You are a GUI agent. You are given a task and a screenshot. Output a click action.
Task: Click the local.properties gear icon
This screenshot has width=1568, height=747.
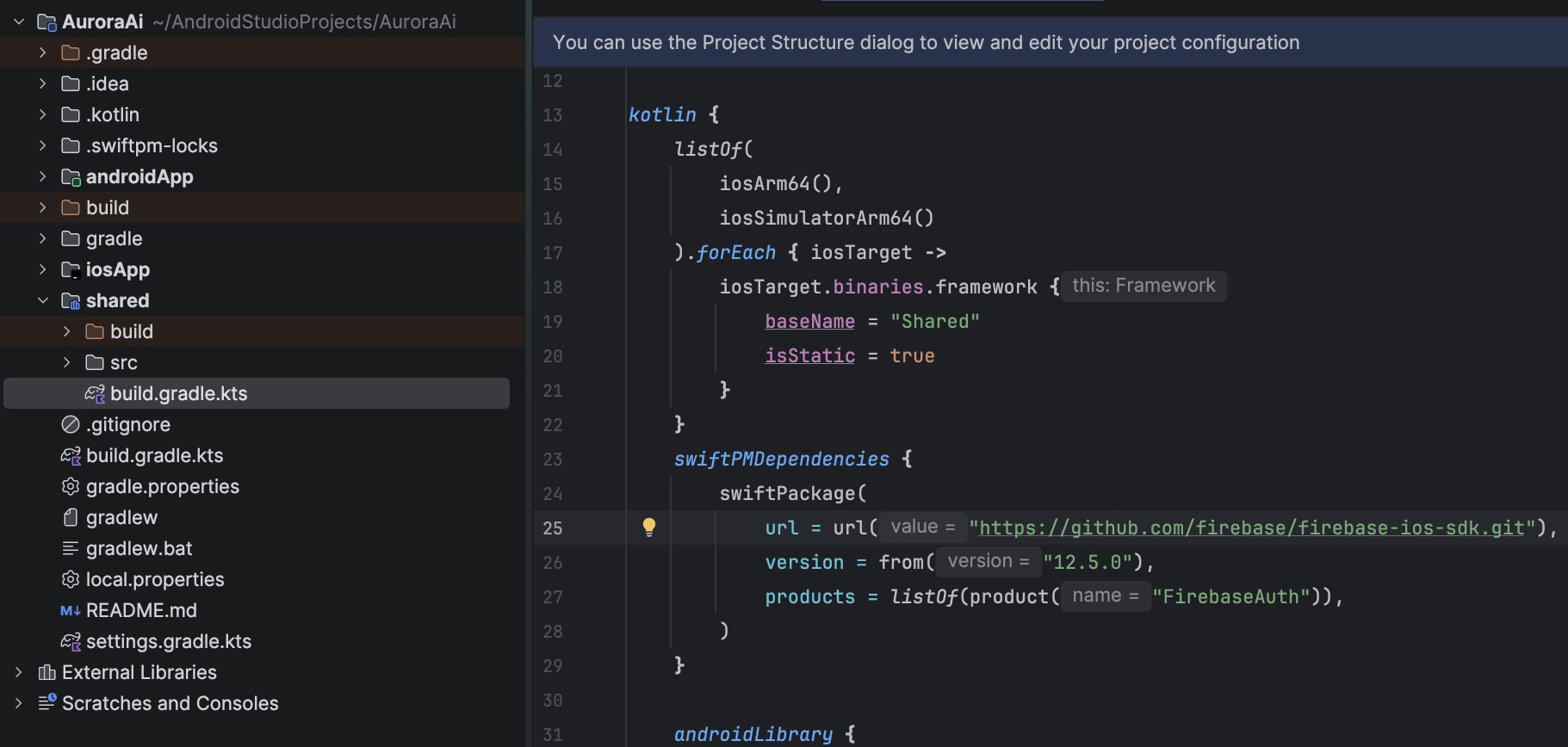(x=71, y=579)
